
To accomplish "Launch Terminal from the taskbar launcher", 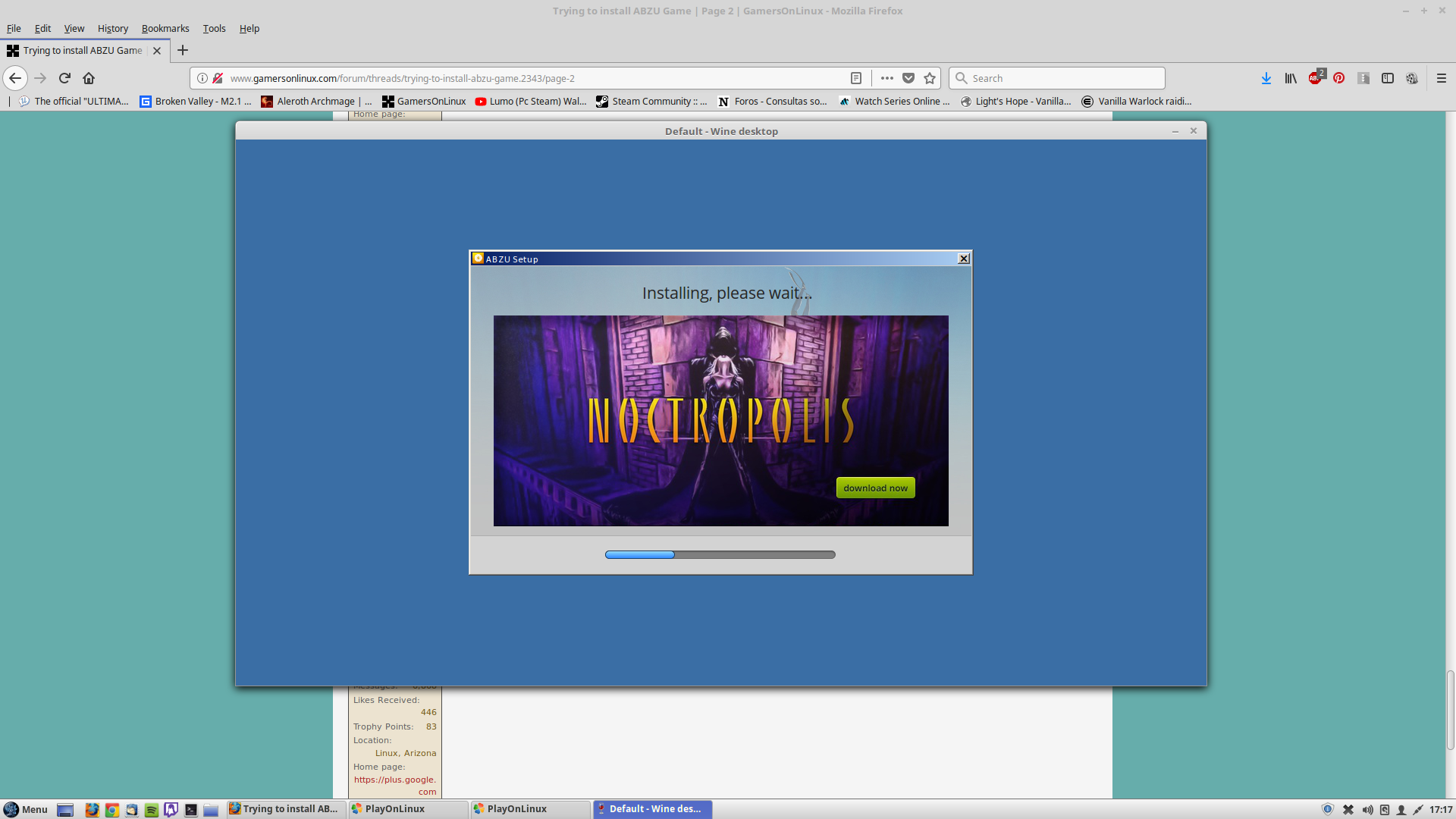I will tap(191, 809).
